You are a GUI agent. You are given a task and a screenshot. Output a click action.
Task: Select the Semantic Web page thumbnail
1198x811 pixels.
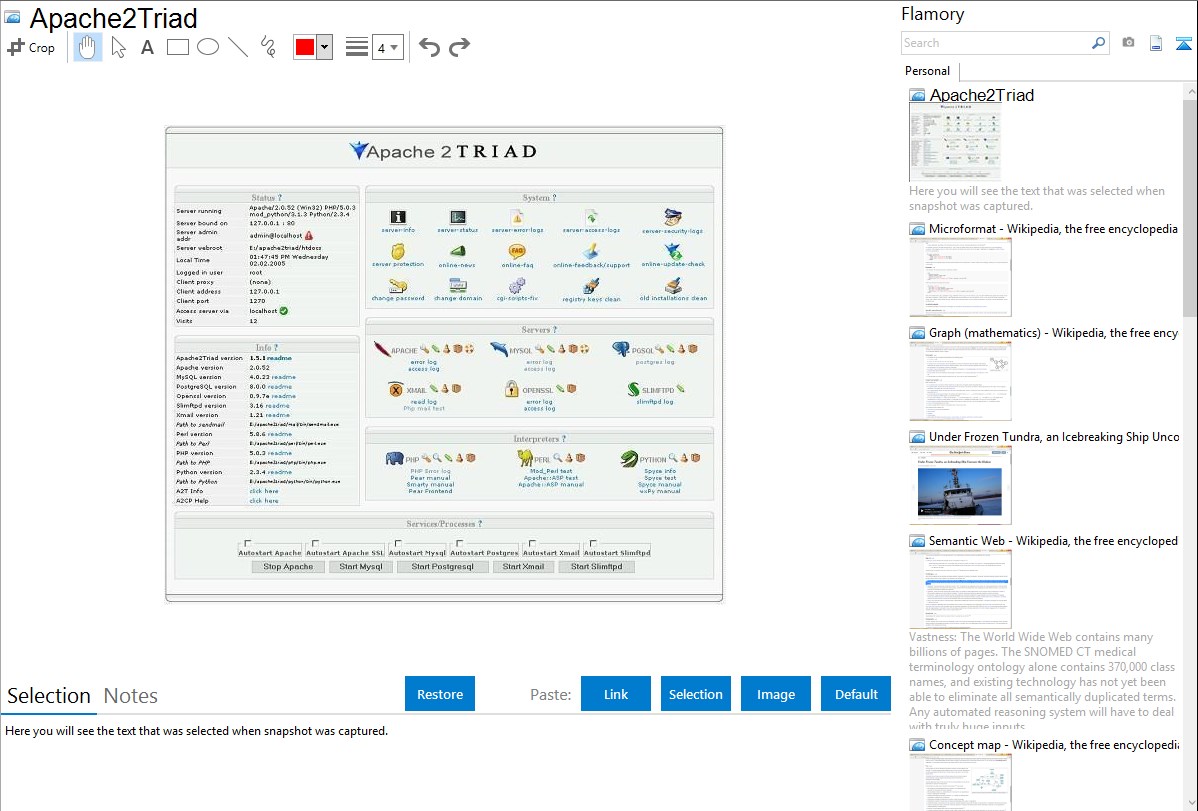click(x=960, y=589)
